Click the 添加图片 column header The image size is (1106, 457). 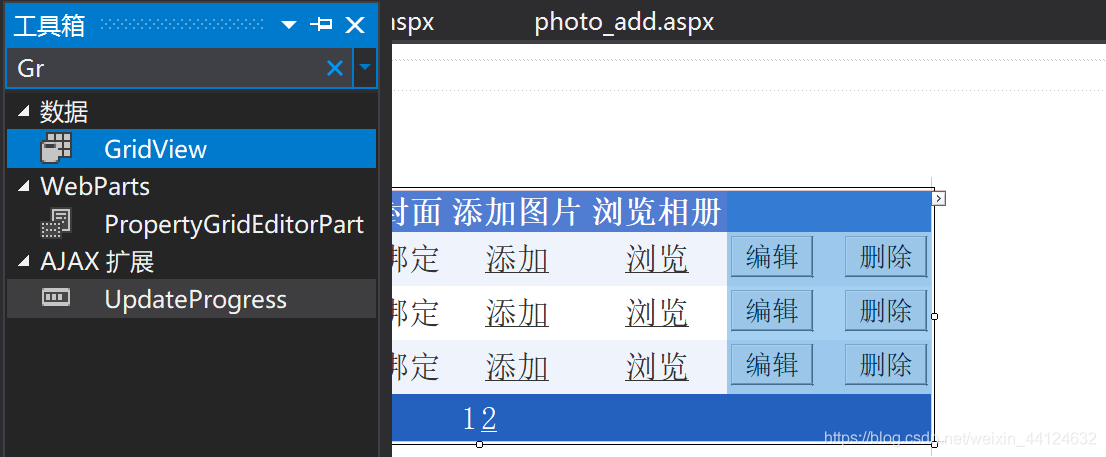(516, 211)
